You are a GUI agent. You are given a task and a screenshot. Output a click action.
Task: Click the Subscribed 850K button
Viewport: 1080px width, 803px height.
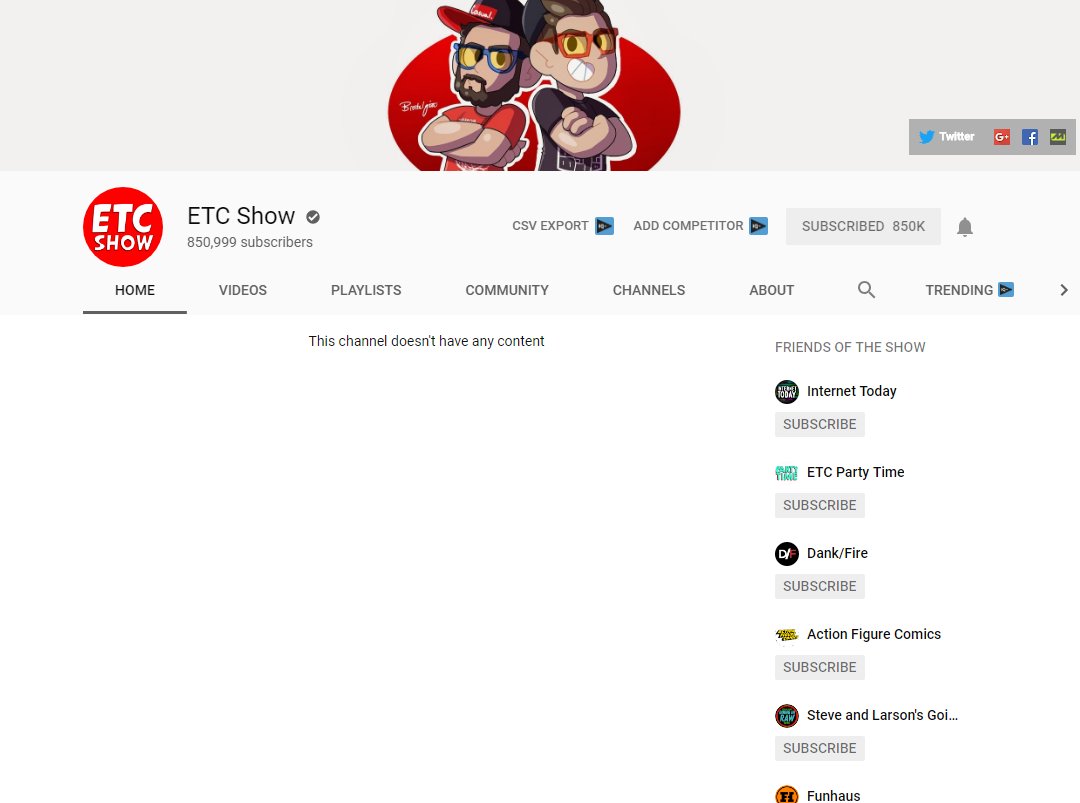click(863, 227)
